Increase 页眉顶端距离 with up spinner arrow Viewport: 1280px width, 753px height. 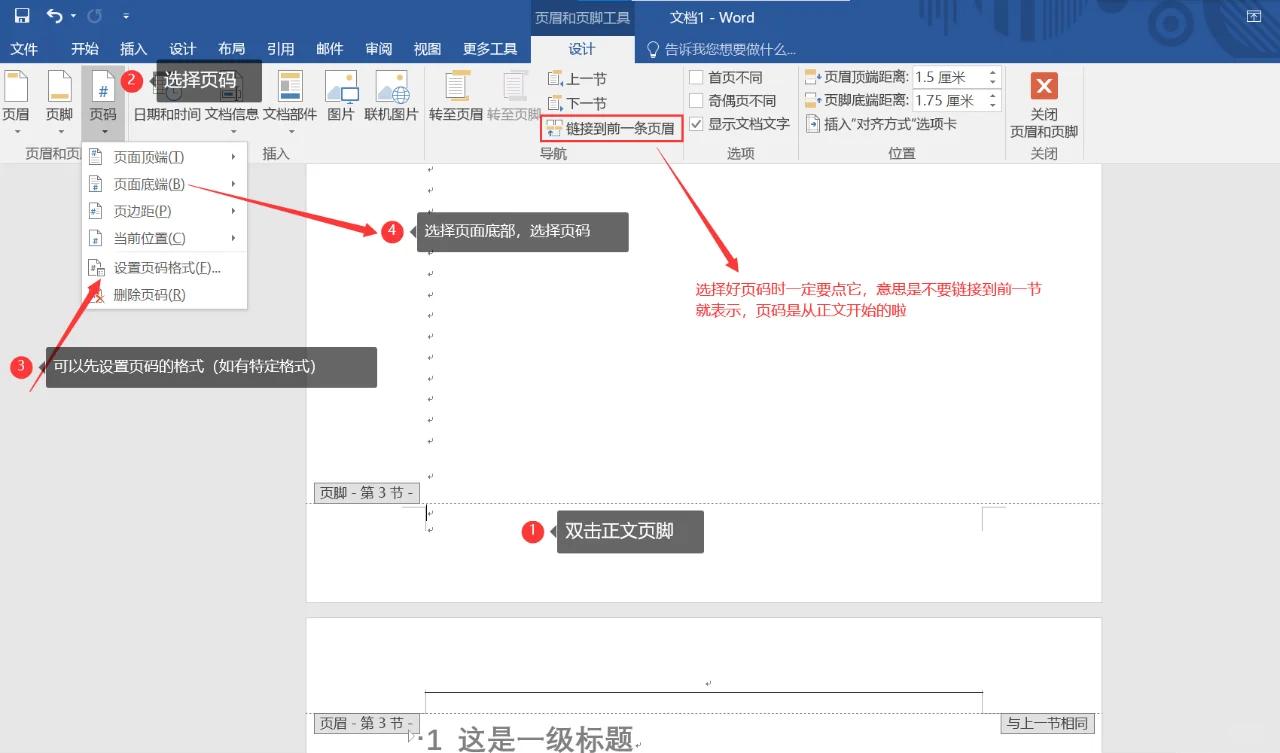(993, 72)
